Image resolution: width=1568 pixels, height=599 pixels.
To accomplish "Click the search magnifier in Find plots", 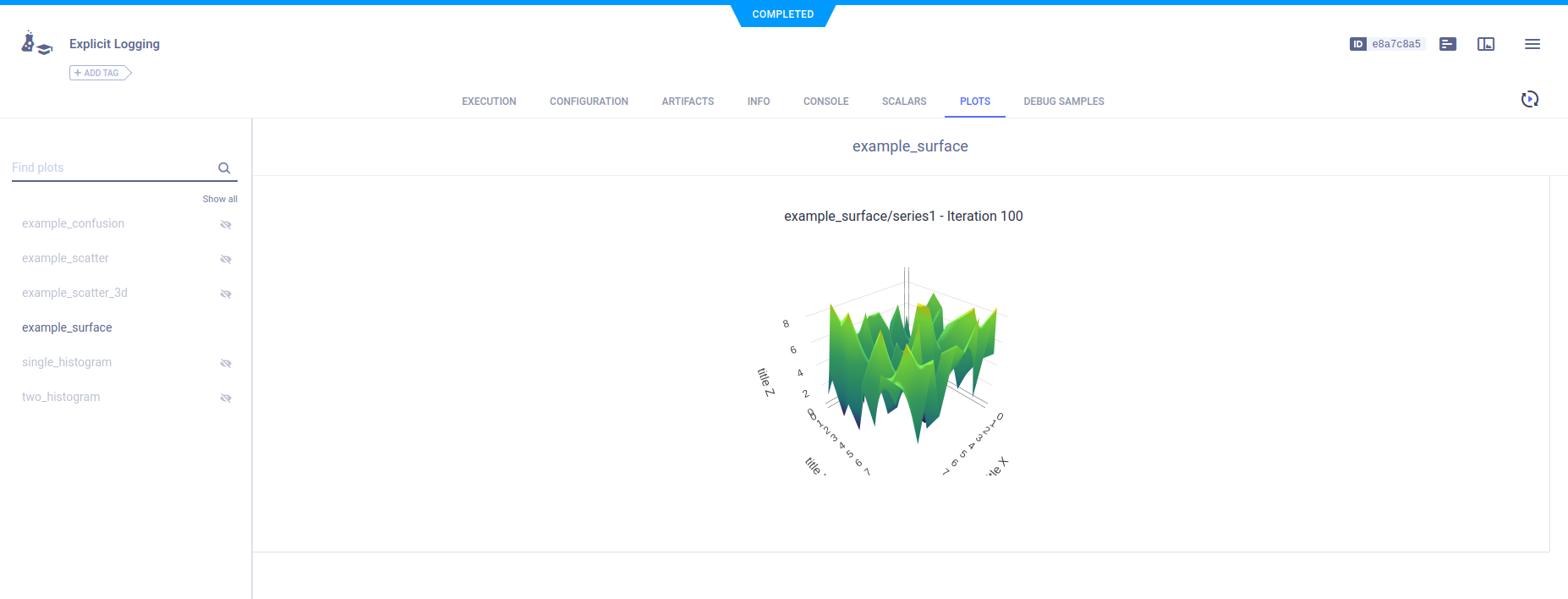I will (x=224, y=168).
